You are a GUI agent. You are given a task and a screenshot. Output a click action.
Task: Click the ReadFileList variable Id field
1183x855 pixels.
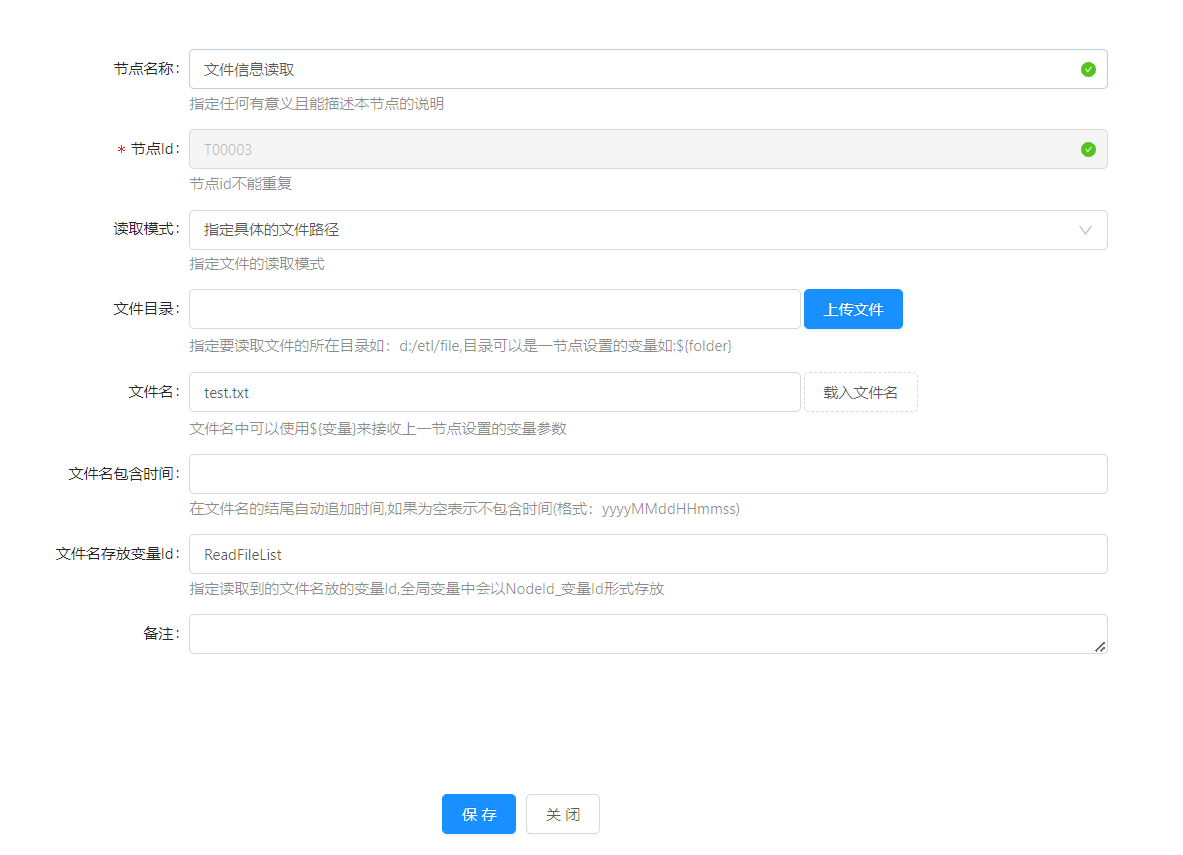(x=647, y=554)
